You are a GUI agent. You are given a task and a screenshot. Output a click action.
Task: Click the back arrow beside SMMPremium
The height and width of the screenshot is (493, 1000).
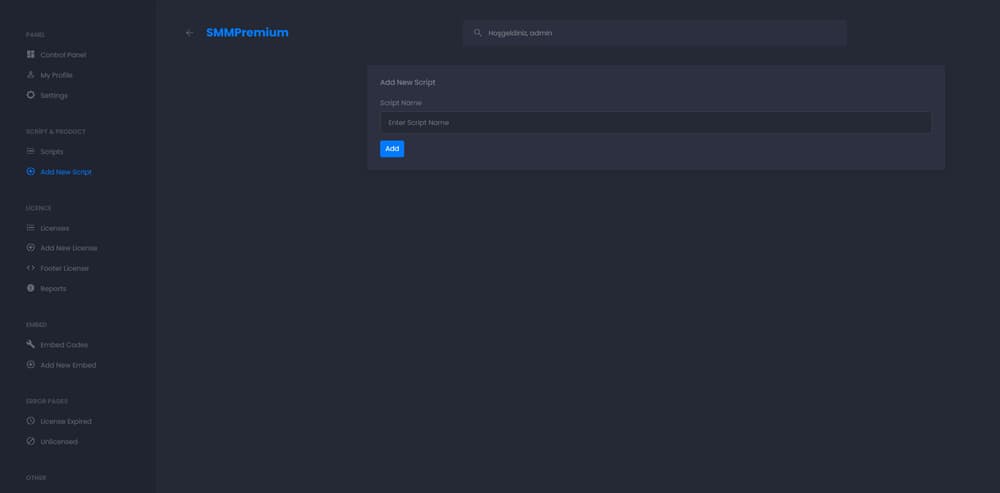click(x=189, y=33)
